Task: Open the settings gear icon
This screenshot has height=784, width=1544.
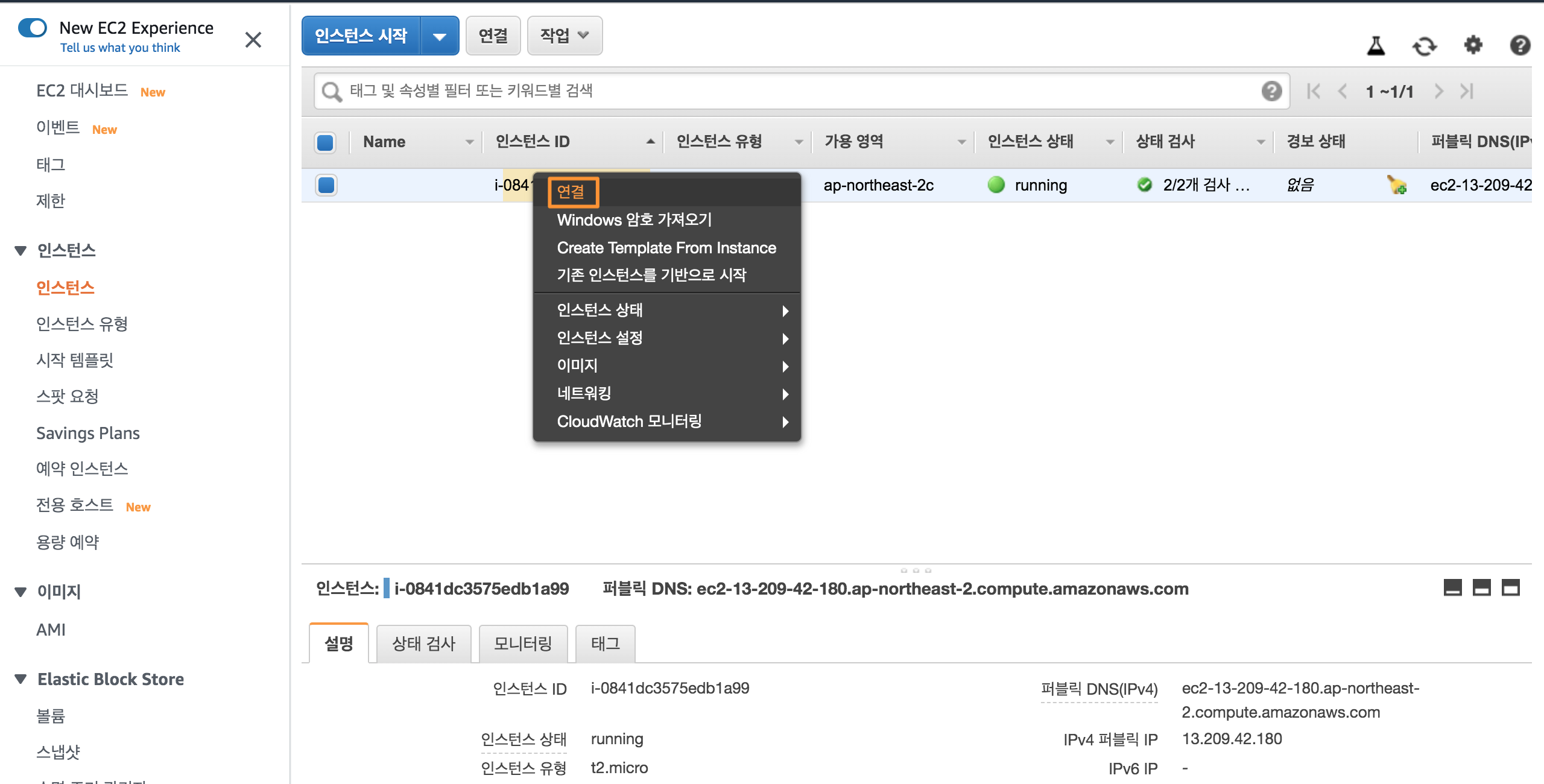Action: pyautogui.click(x=1473, y=45)
